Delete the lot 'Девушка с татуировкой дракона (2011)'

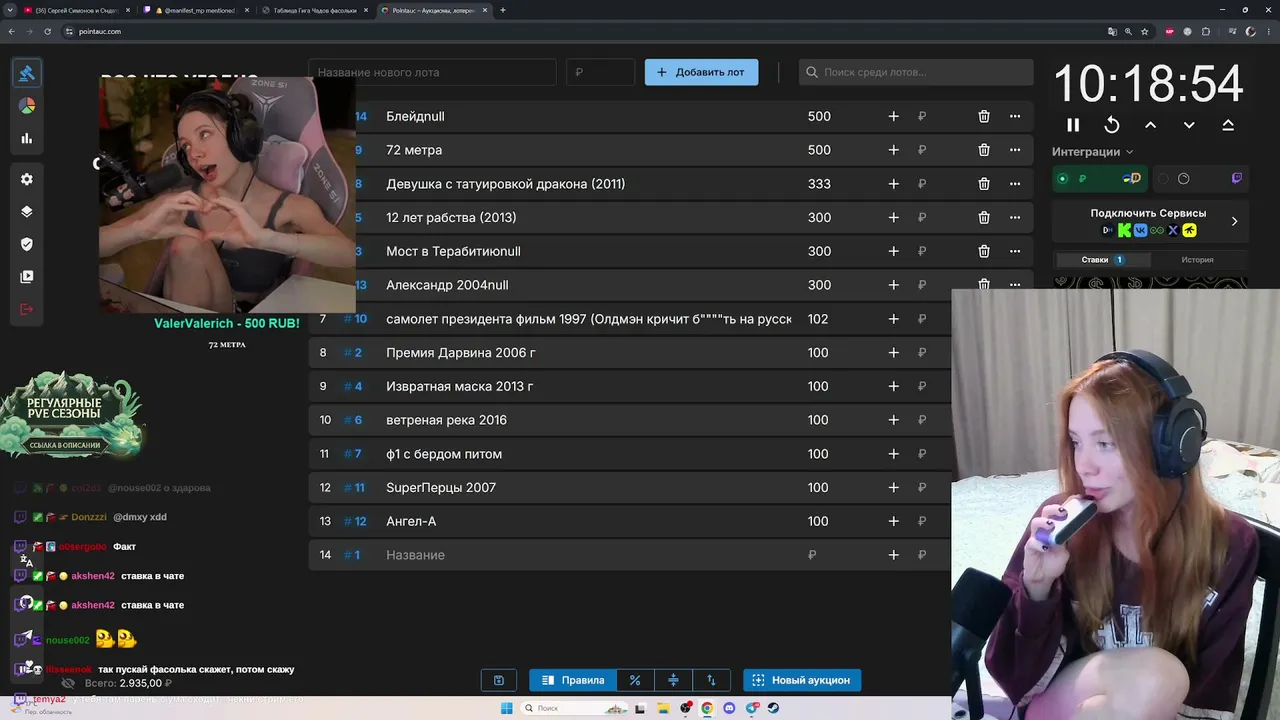(984, 184)
